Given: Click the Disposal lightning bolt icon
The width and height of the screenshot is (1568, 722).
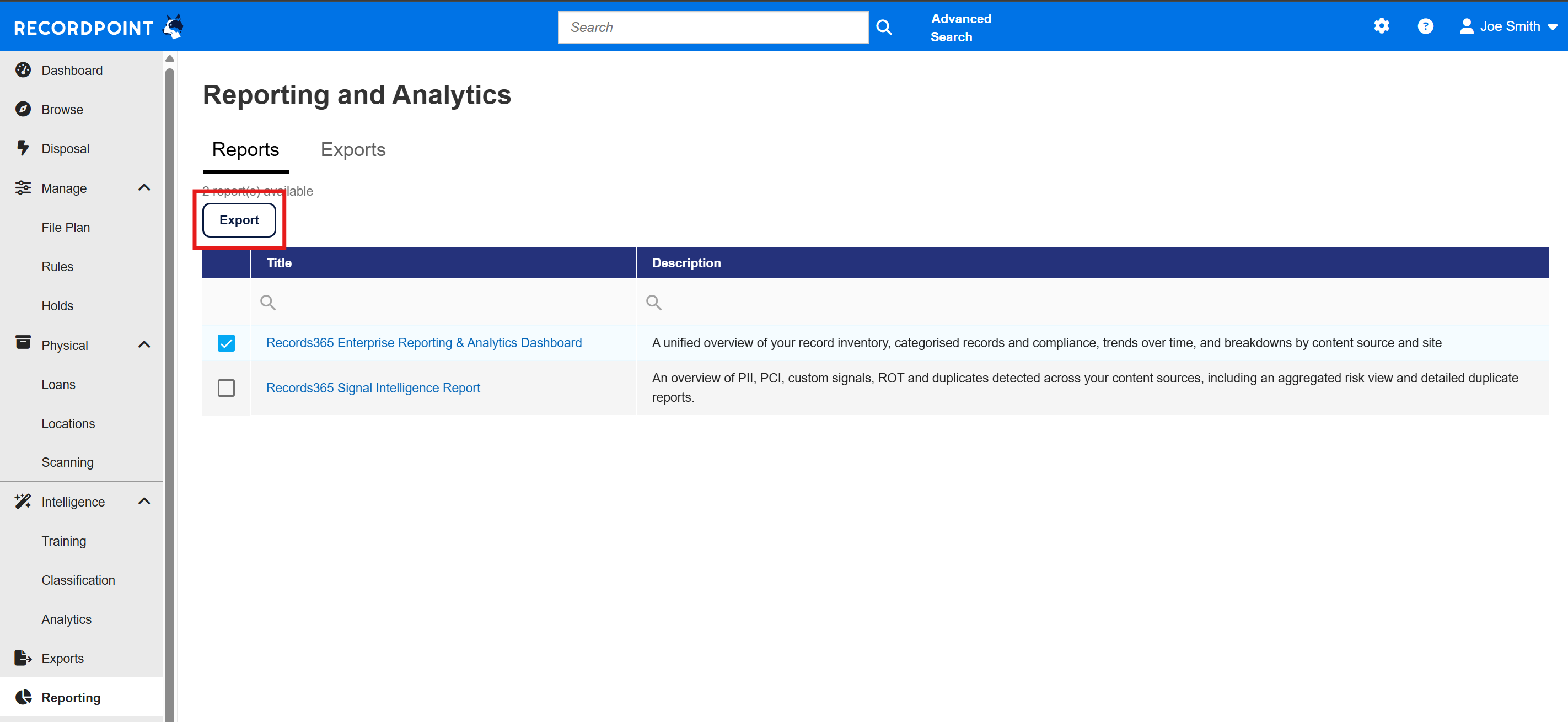Looking at the screenshot, I should (23, 148).
